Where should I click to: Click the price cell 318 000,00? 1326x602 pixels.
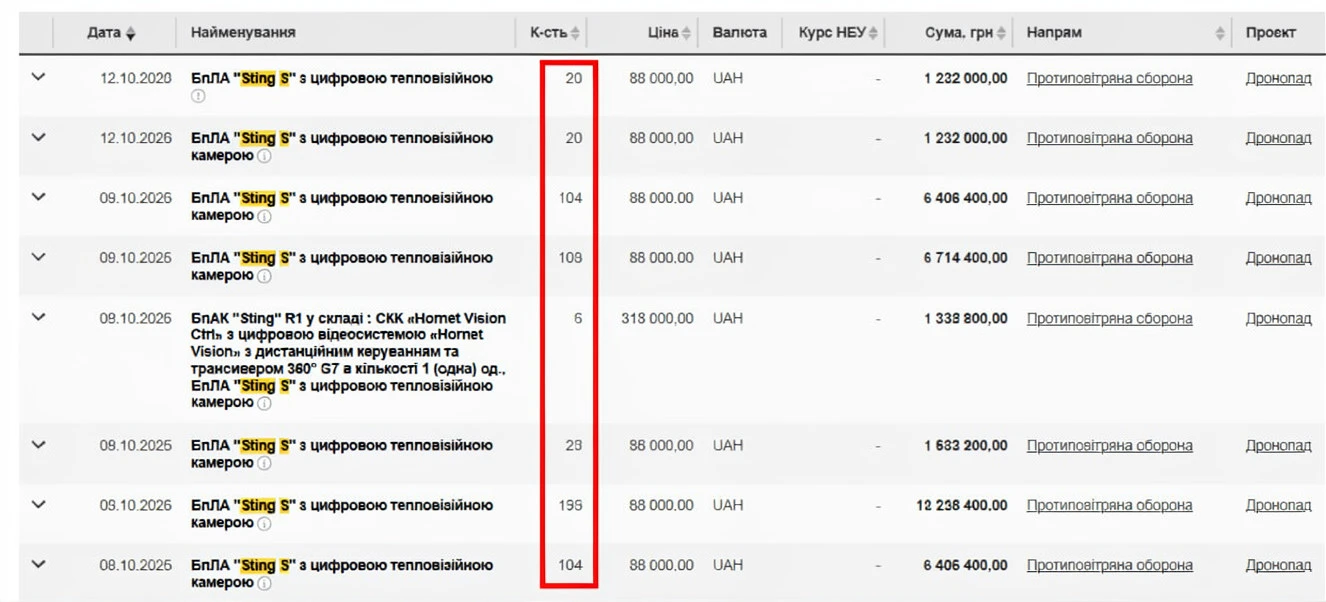[x=657, y=319]
